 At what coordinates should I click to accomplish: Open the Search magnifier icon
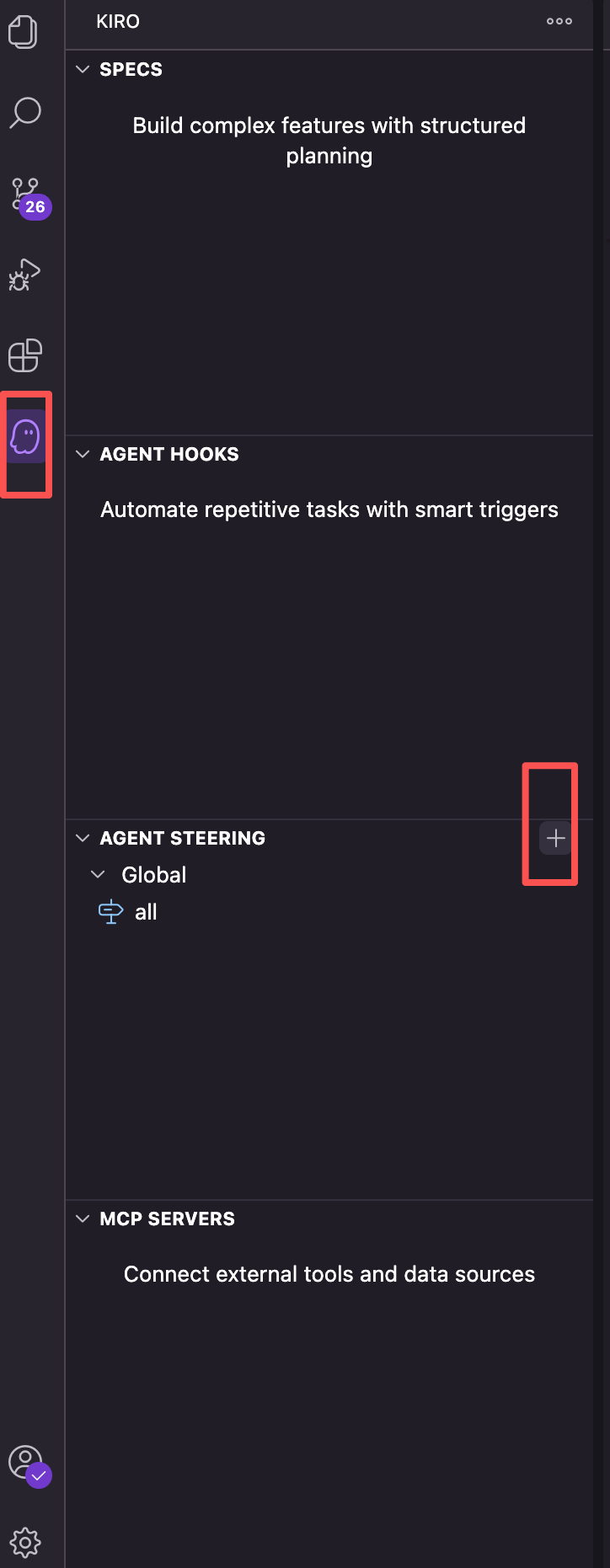(25, 113)
